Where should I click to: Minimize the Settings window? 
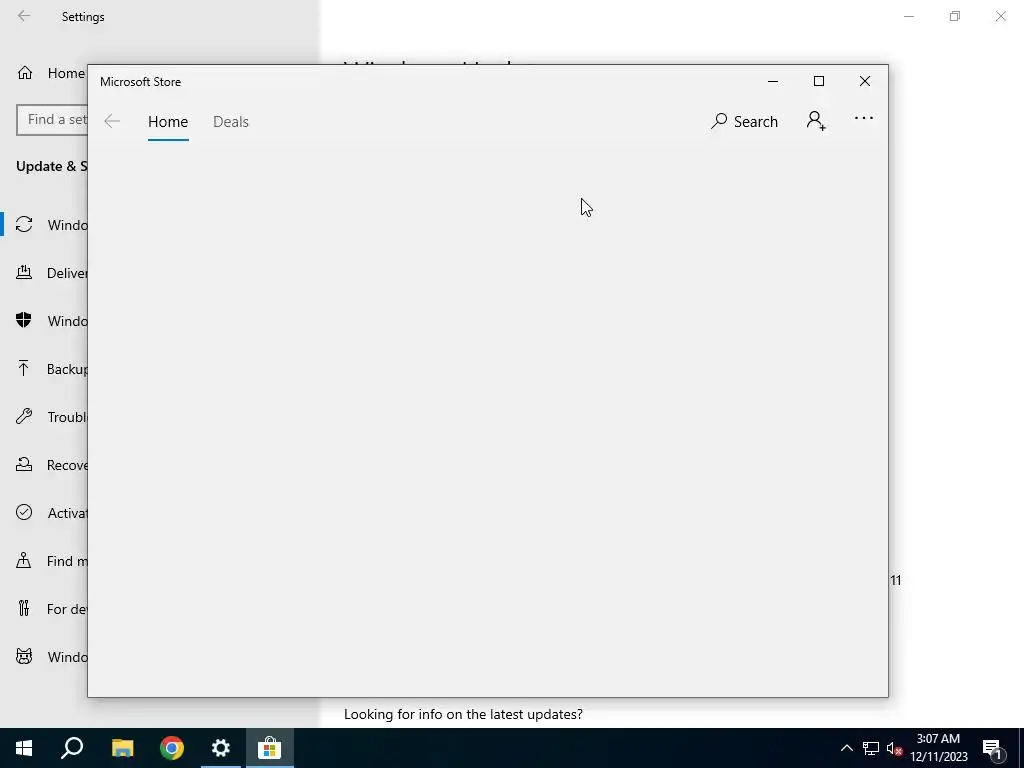tap(909, 16)
